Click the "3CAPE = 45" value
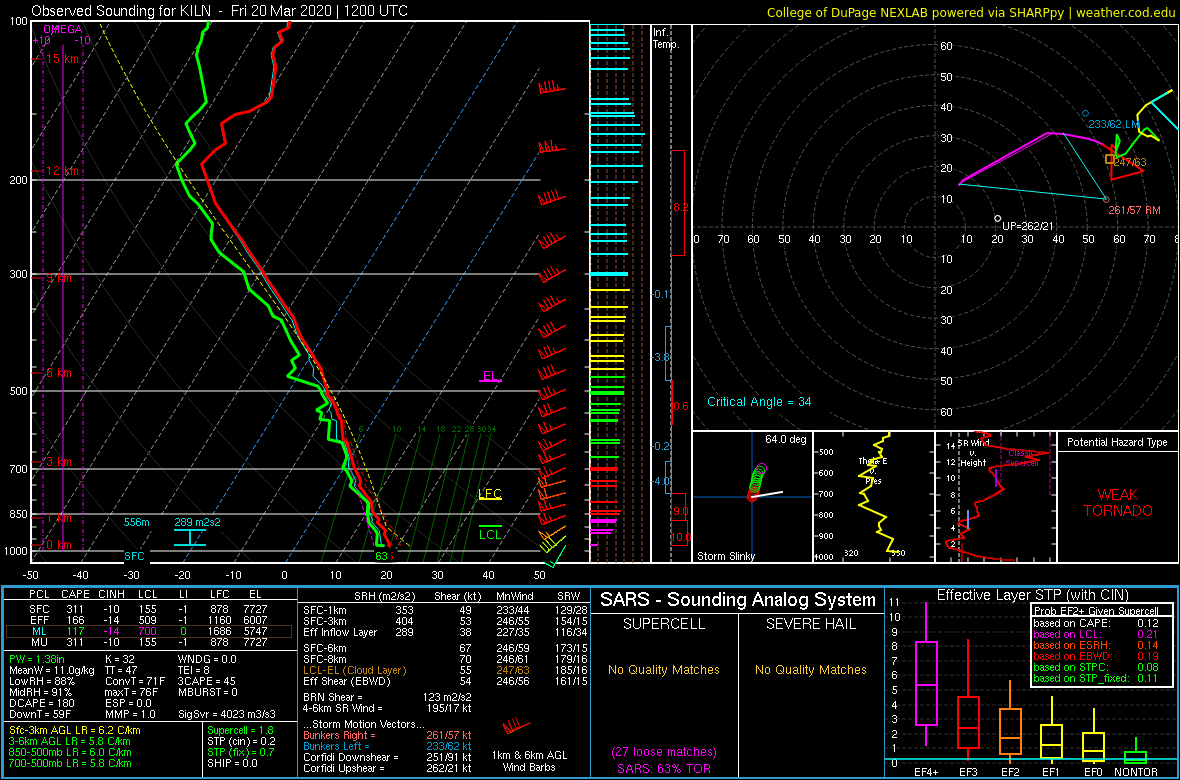The height and width of the screenshot is (780, 1180). coord(206,681)
